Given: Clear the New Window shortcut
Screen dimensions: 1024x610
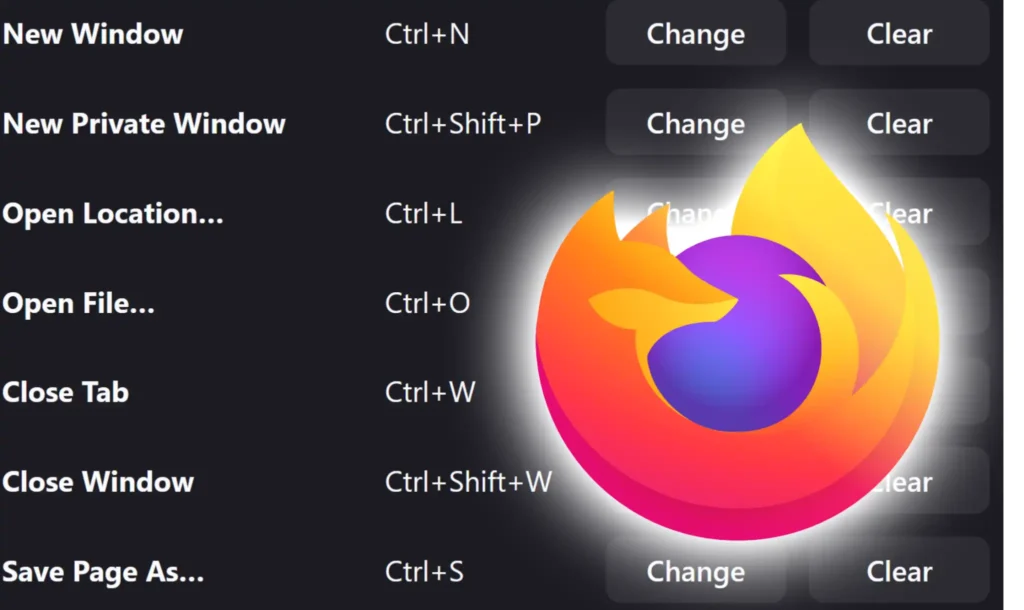Looking at the screenshot, I should pos(899,33).
